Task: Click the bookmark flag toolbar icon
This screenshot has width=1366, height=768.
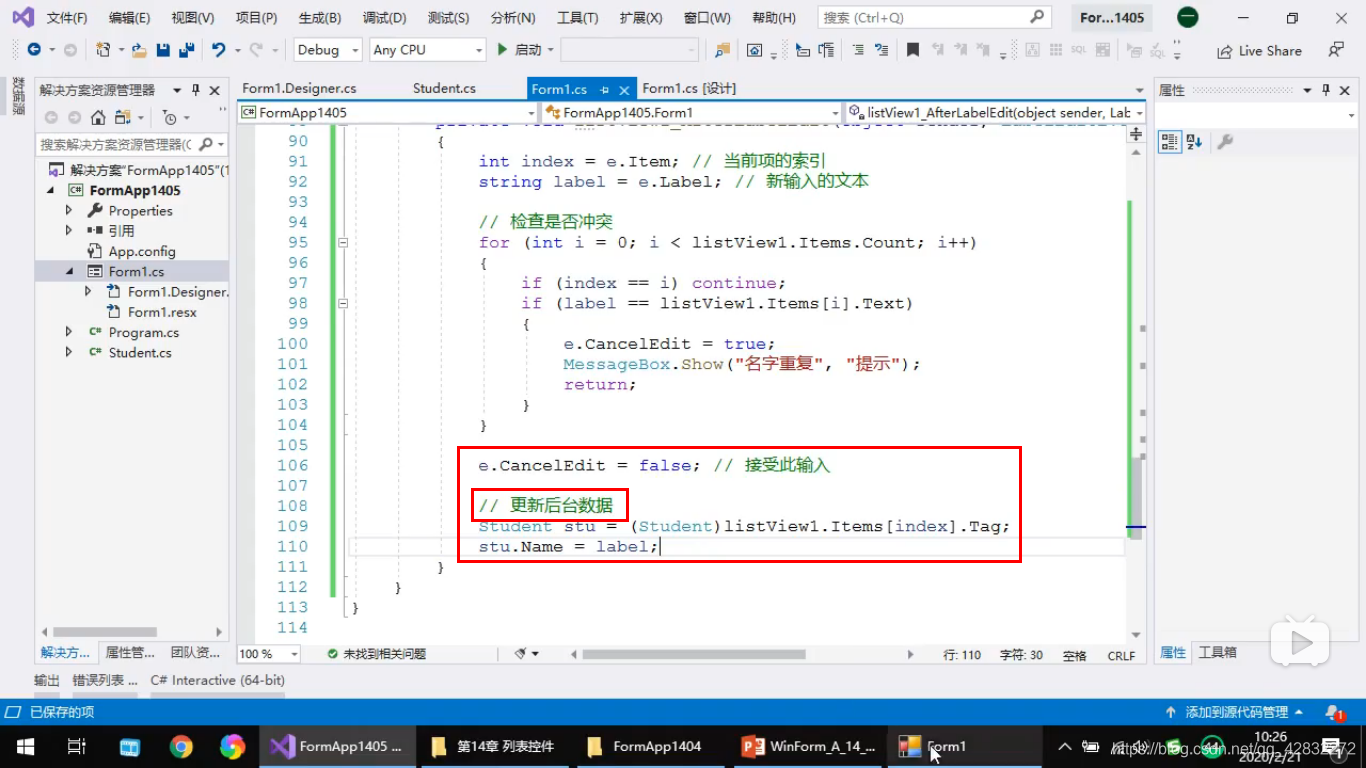Action: point(913,50)
